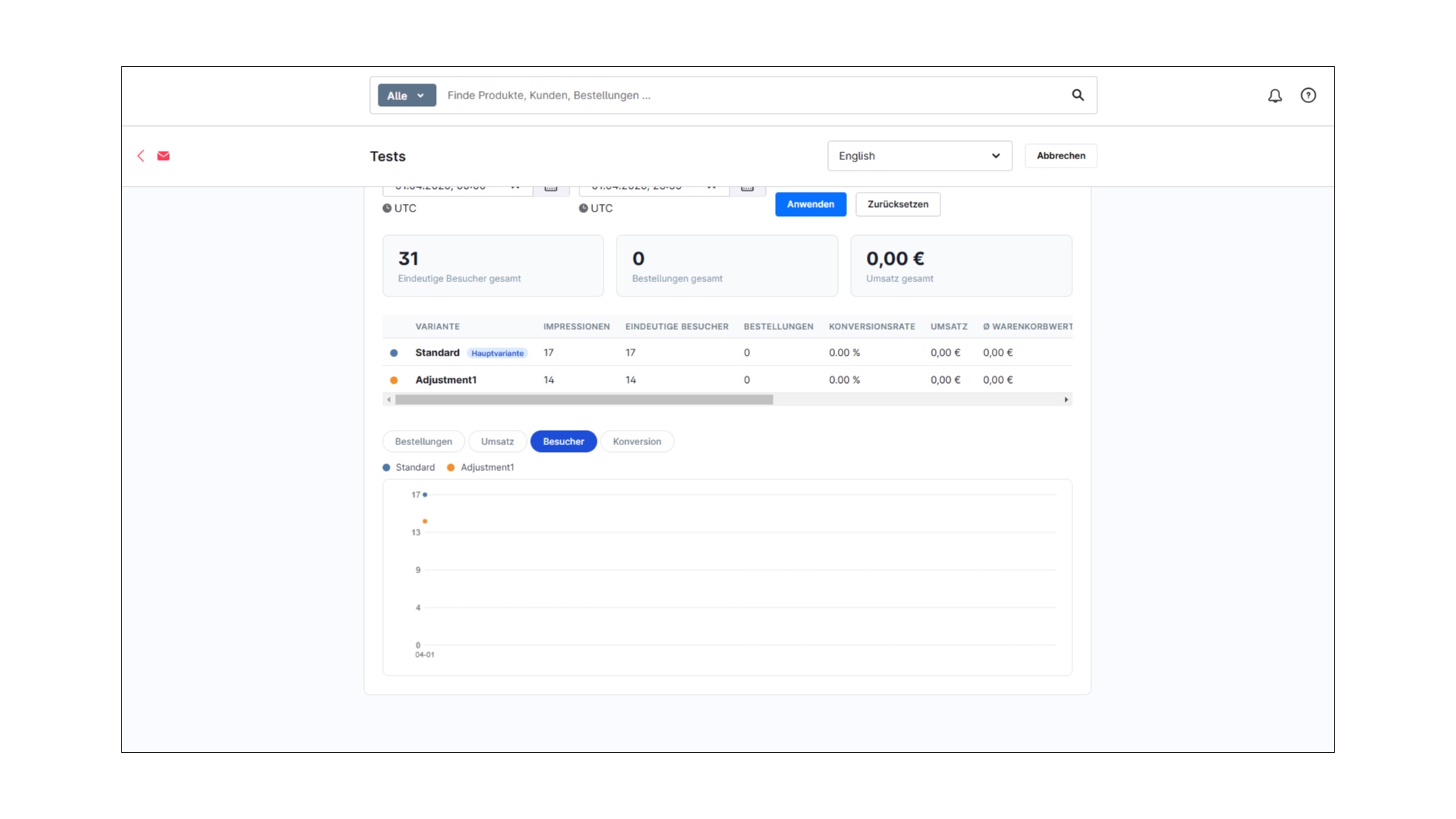Open the English language dropdown
The height and width of the screenshot is (819, 1456).
point(919,155)
